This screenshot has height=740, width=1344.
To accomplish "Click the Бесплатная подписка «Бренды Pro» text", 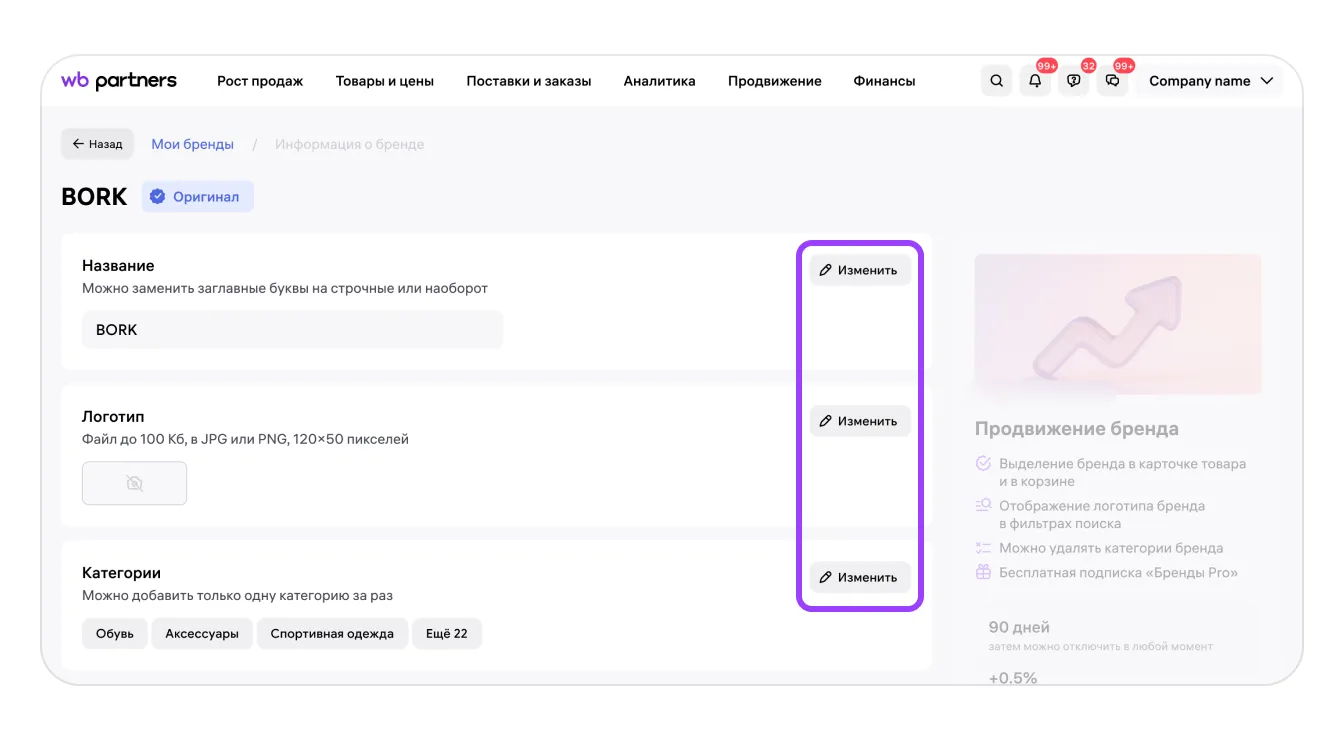I will 1118,573.
